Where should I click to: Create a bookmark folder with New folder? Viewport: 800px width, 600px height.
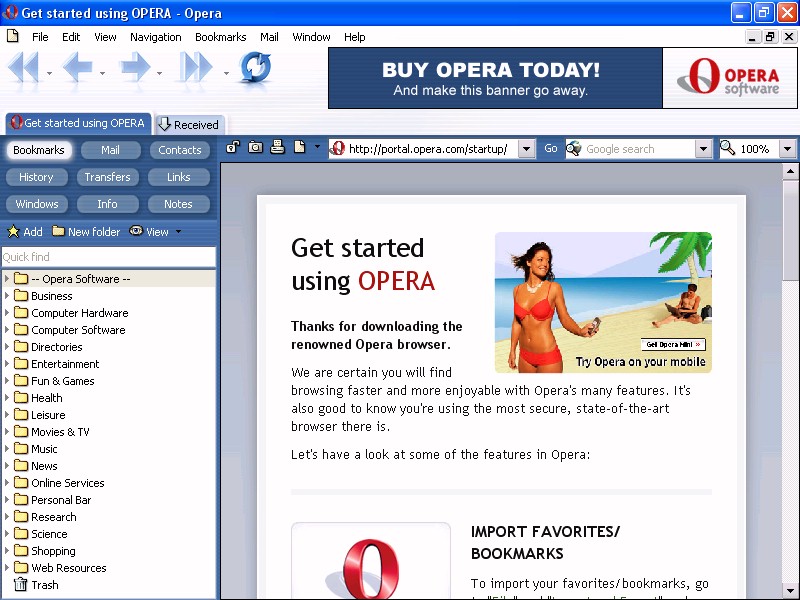pyautogui.click(x=86, y=232)
